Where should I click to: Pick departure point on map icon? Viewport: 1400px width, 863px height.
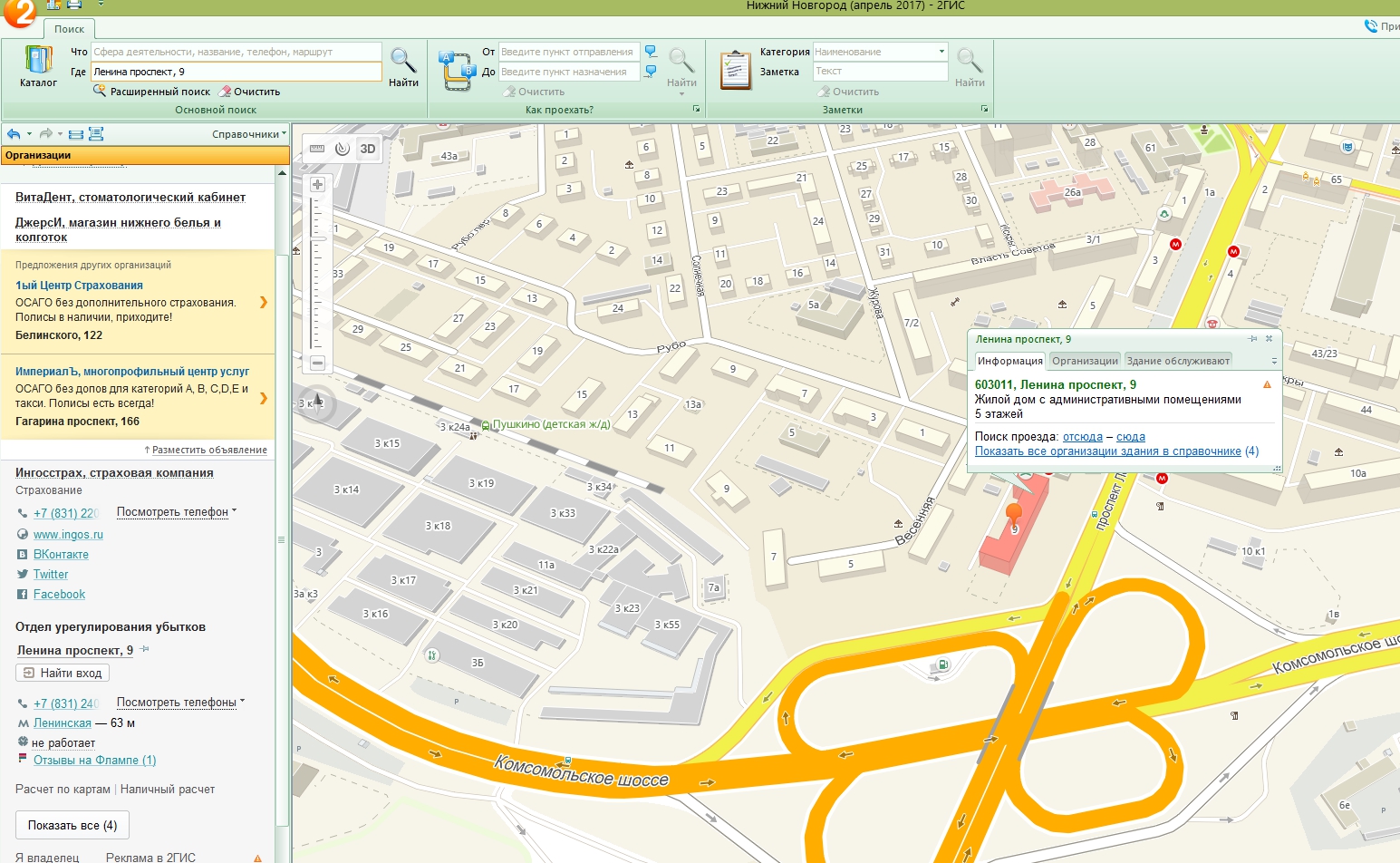[x=651, y=52]
